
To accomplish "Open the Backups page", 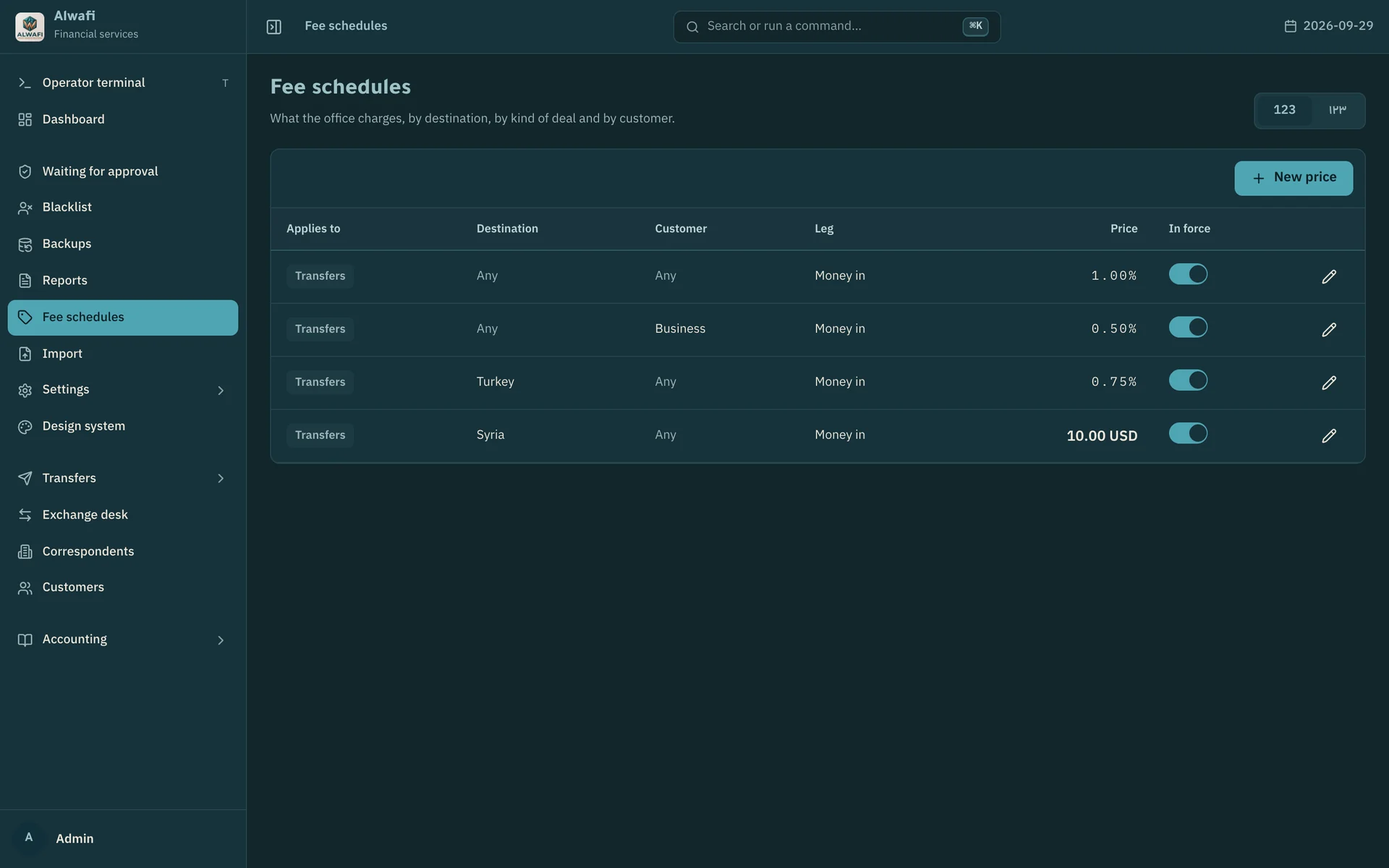I will 123,244.
